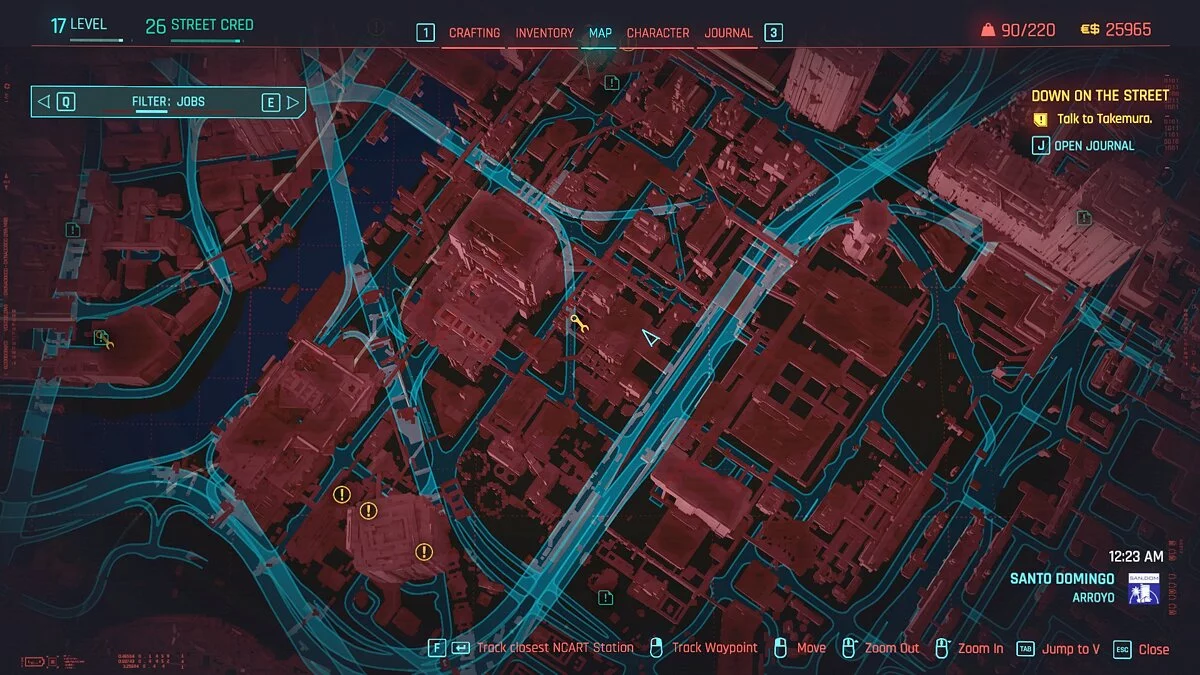The height and width of the screenshot is (675, 1200).
Task: Click the green fast travel marker below the Map tab
Action: (x=612, y=82)
